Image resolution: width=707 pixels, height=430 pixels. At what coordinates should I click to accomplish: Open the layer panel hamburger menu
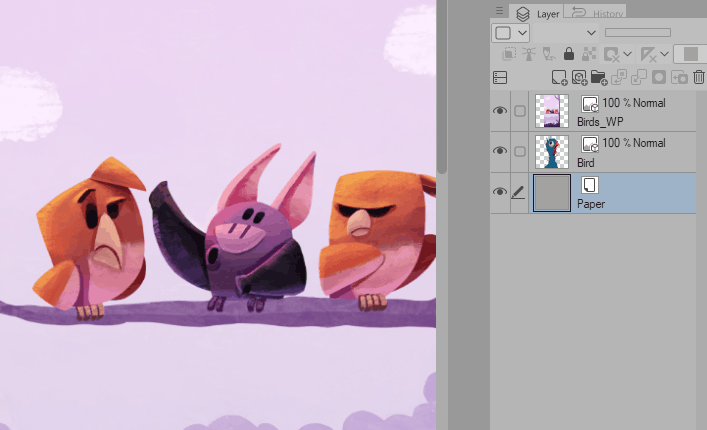(500, 11)
